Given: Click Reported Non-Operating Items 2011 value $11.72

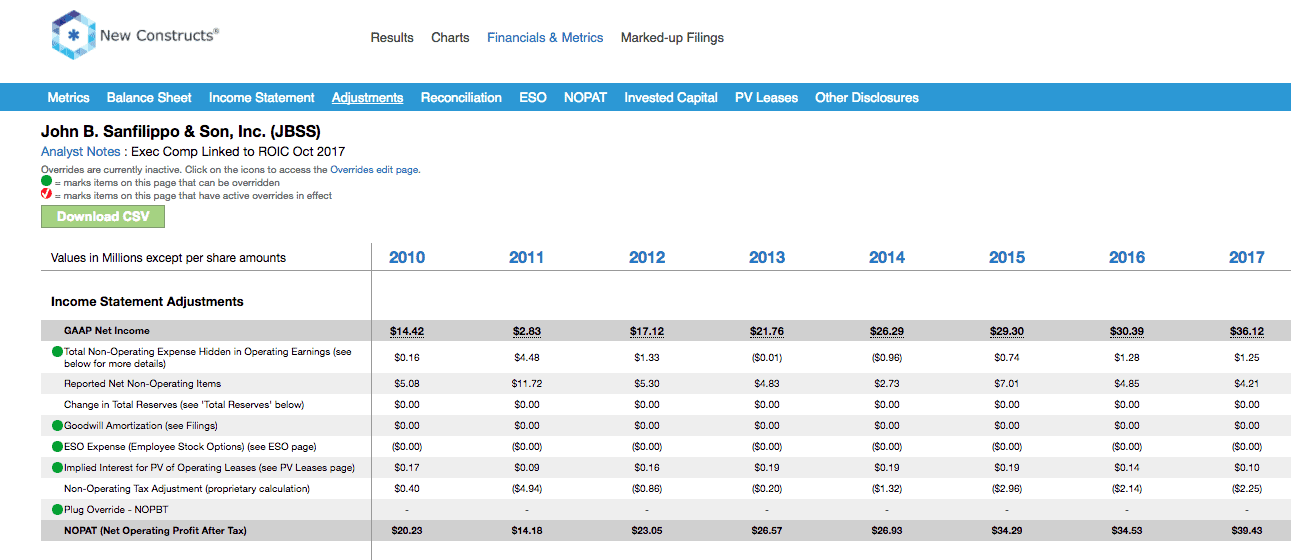Looking at the screenshot, I should coord(527,384).
